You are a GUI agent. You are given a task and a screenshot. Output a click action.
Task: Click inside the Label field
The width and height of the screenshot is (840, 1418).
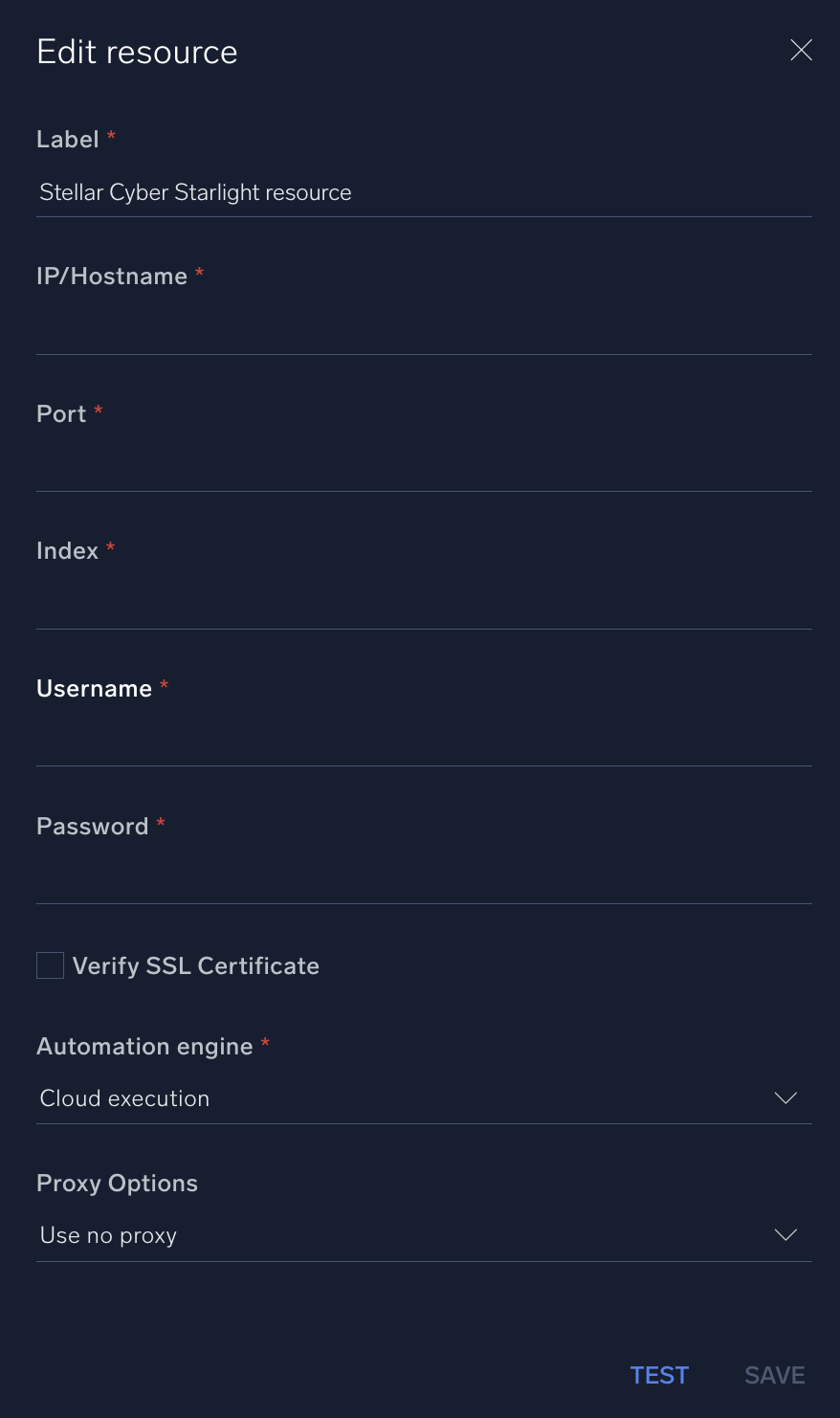(421, 192)
